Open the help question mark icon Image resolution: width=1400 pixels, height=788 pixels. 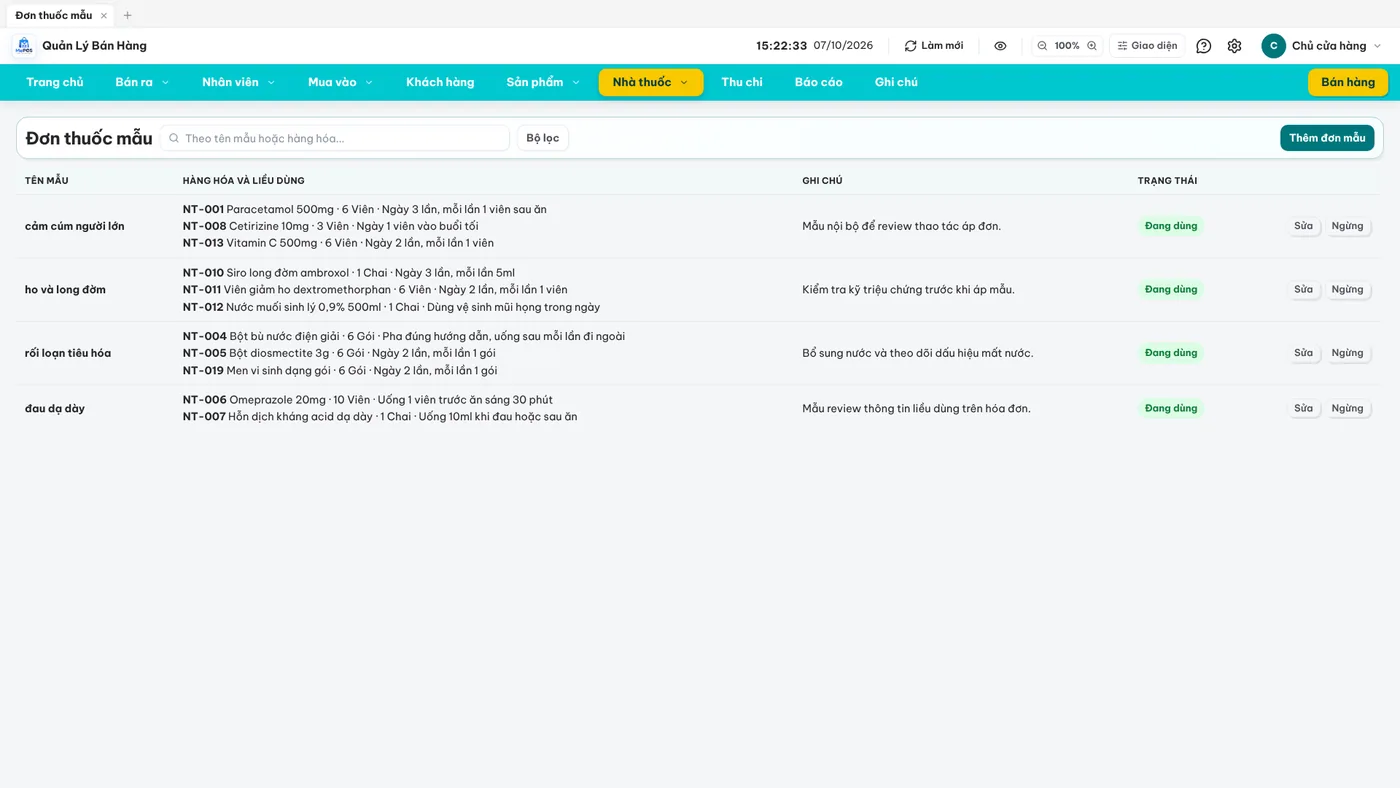coord(1204,46)
